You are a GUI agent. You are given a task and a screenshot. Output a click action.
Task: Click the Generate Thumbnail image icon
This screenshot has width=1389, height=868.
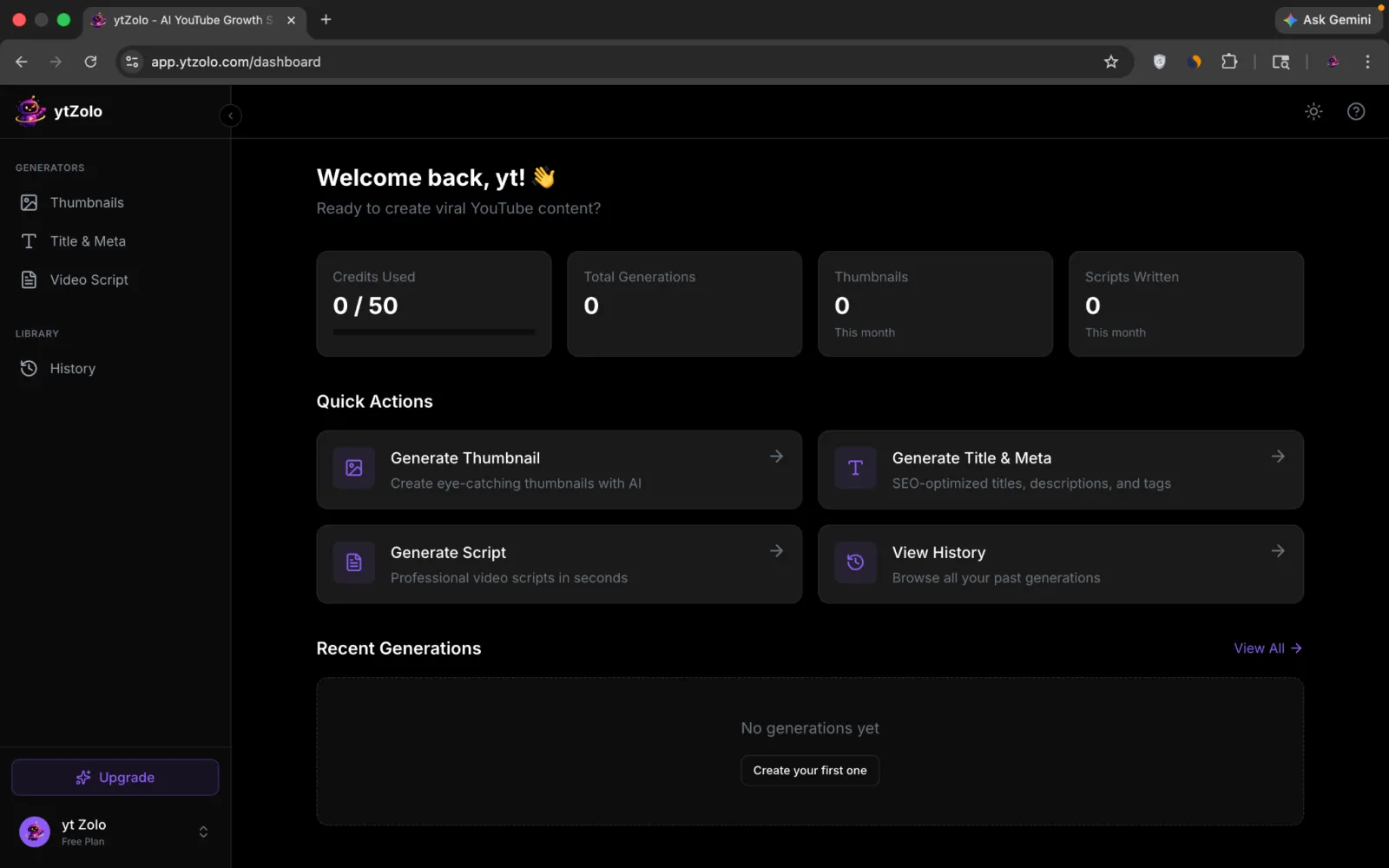point(354,469)
